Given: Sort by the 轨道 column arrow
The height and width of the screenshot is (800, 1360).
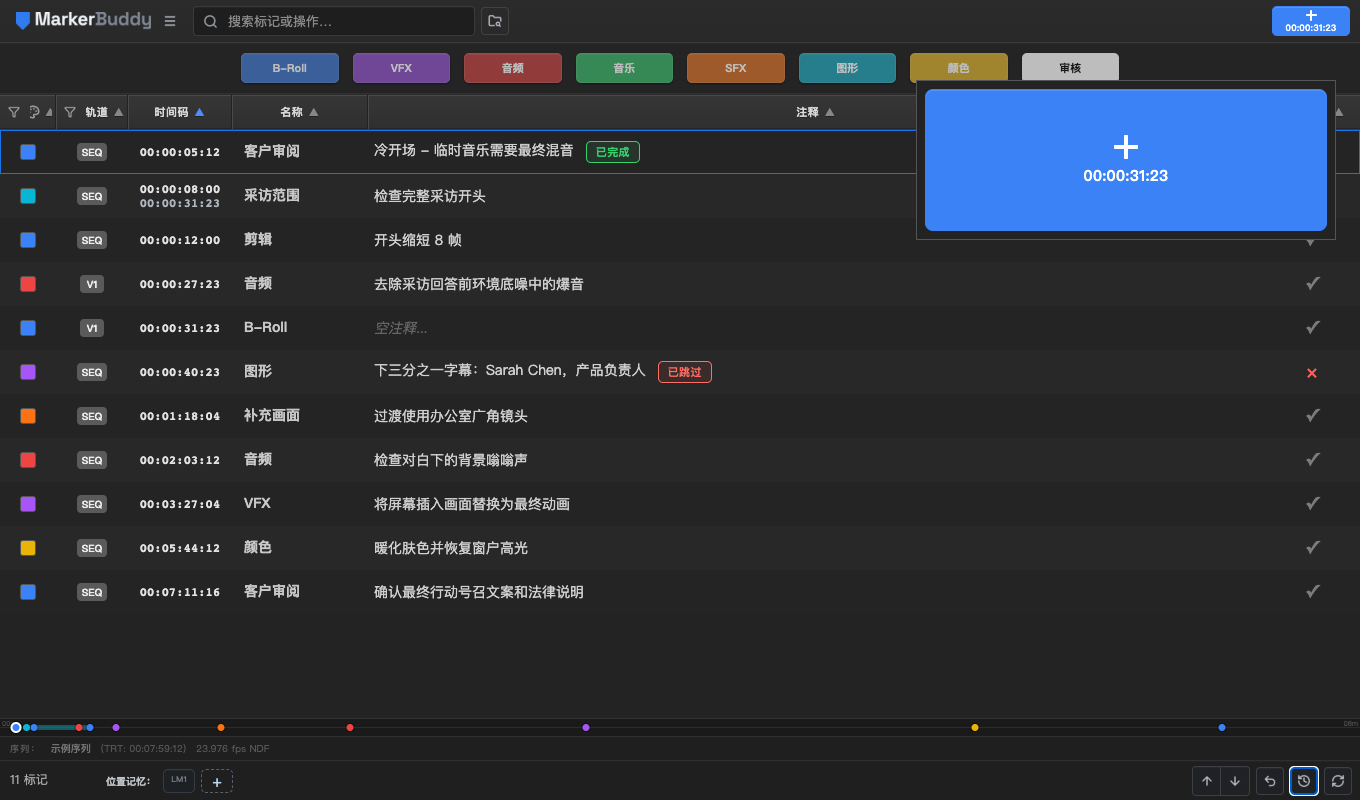Looking at the screenshot, I should pyautogui.click(x=120, y=113).
